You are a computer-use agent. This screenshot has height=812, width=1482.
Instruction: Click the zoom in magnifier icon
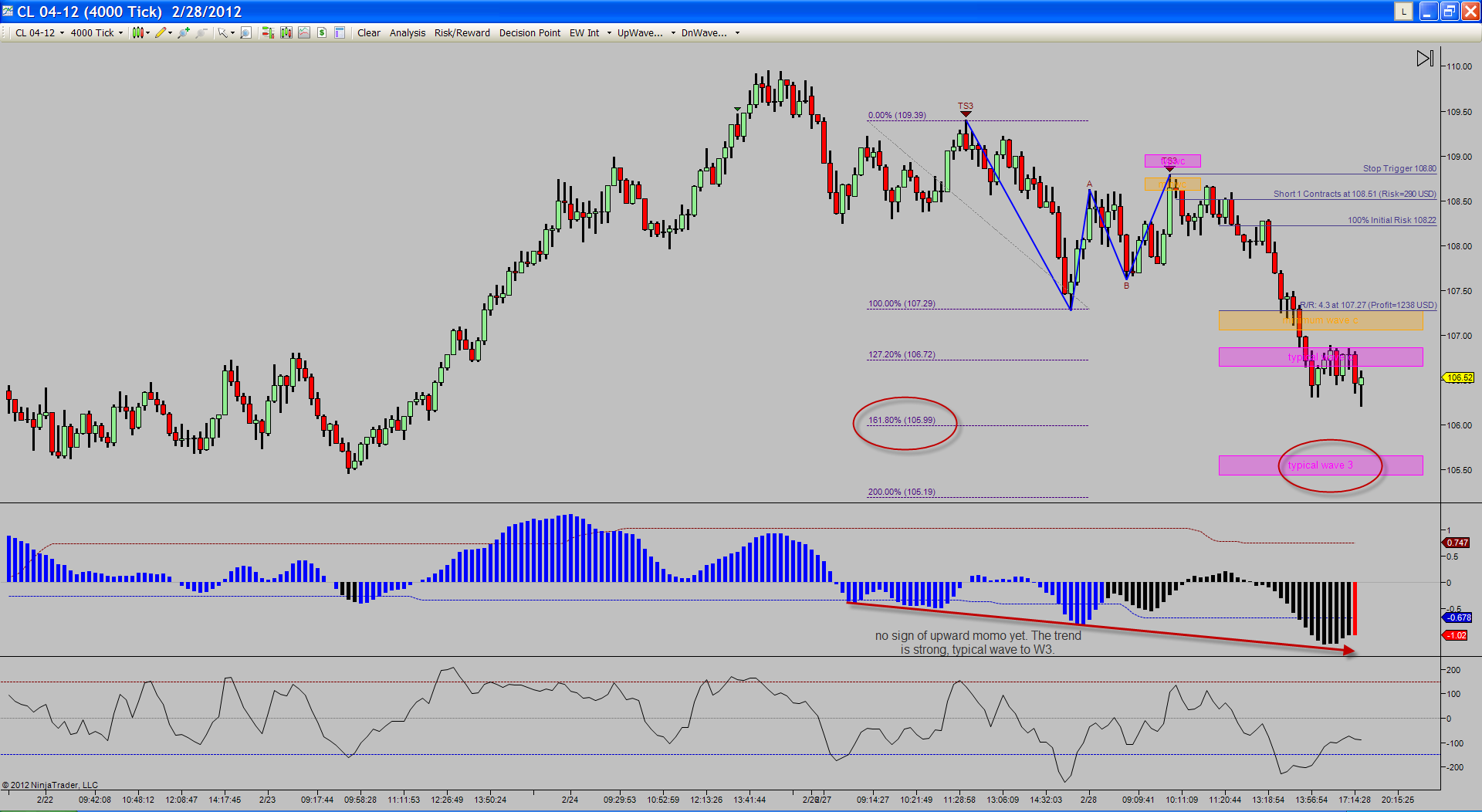[183, 32]
